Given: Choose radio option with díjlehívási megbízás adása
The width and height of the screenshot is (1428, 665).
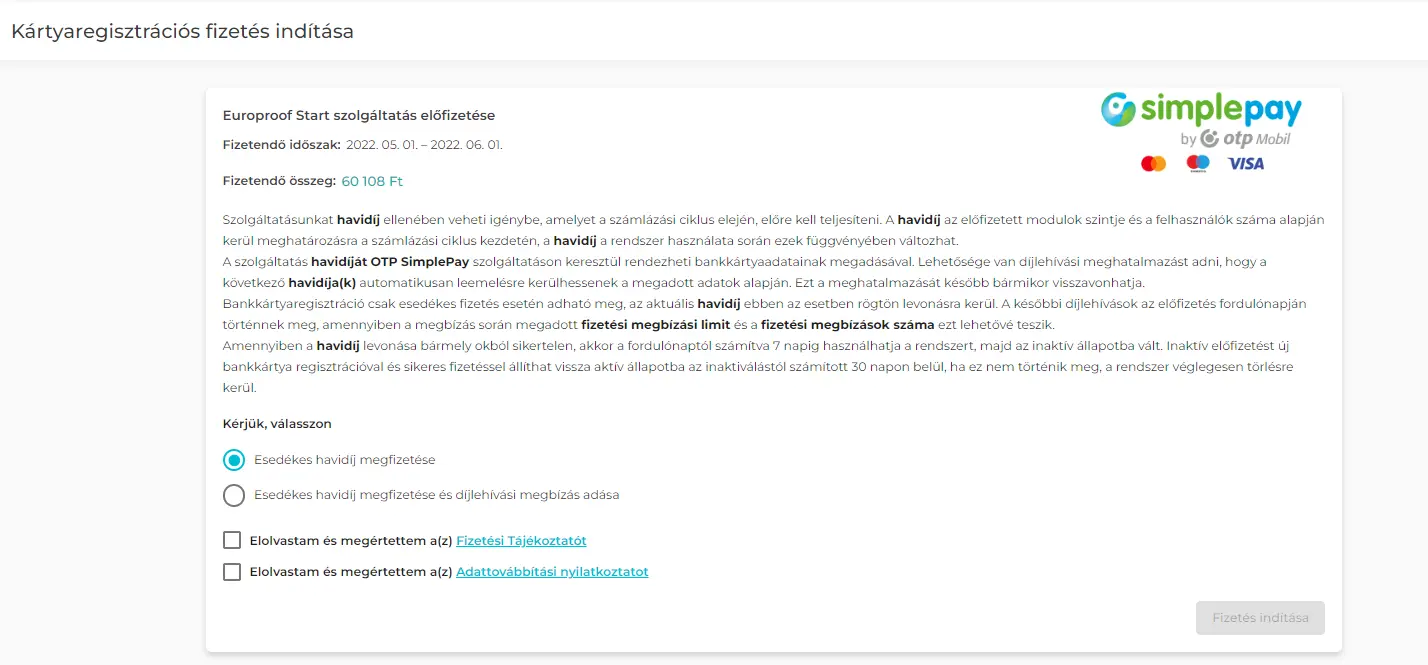Looking at the screenshot, I should pyautogui.click(x=234, y=495).
